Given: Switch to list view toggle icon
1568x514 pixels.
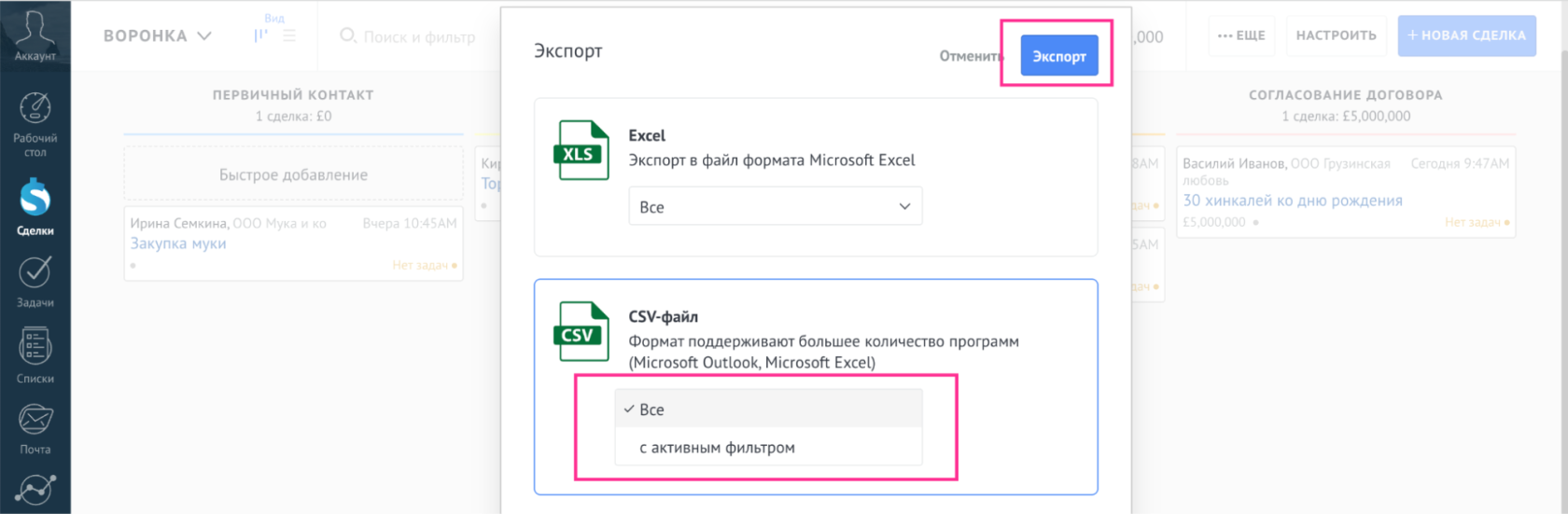Looking at the screenshot, I should tap(289, 35).
